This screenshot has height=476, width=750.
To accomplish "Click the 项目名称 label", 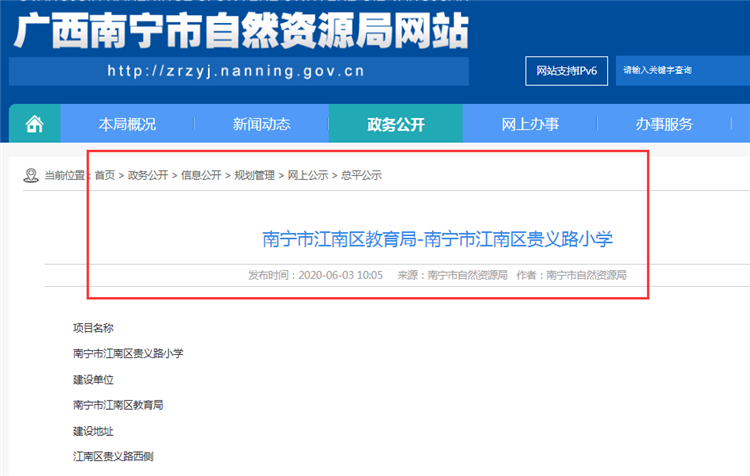I will tap(93, 328).
